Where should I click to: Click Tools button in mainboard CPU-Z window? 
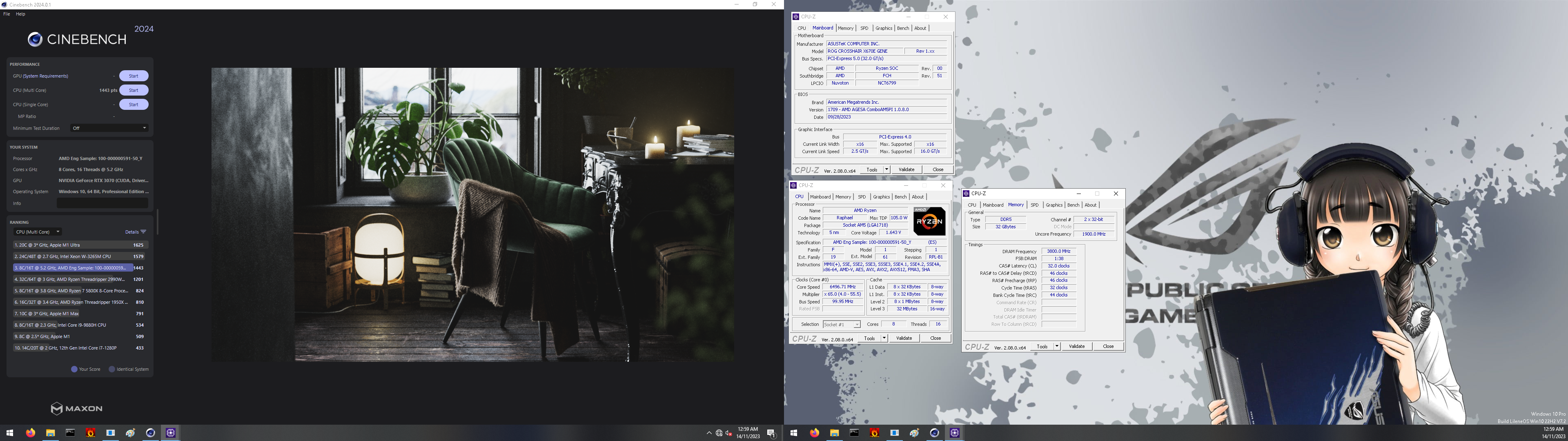[x=872, y=169]
